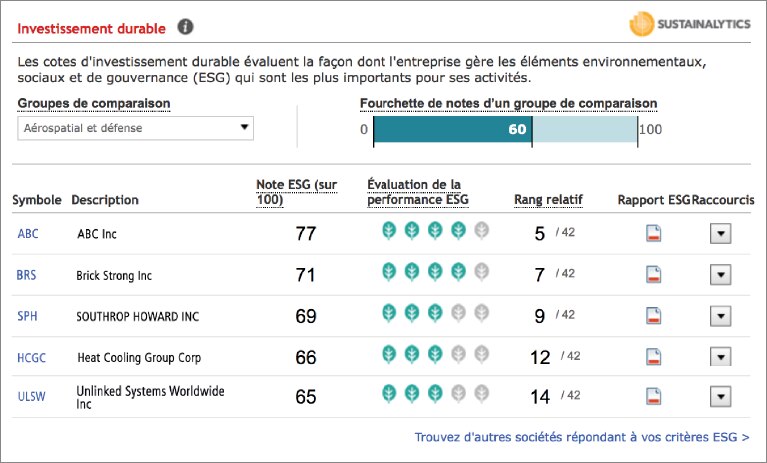The image size is (767, 463).
Task: Open the Aérospatial et défense comparison dropdown
Action: (x=135, y=128)
